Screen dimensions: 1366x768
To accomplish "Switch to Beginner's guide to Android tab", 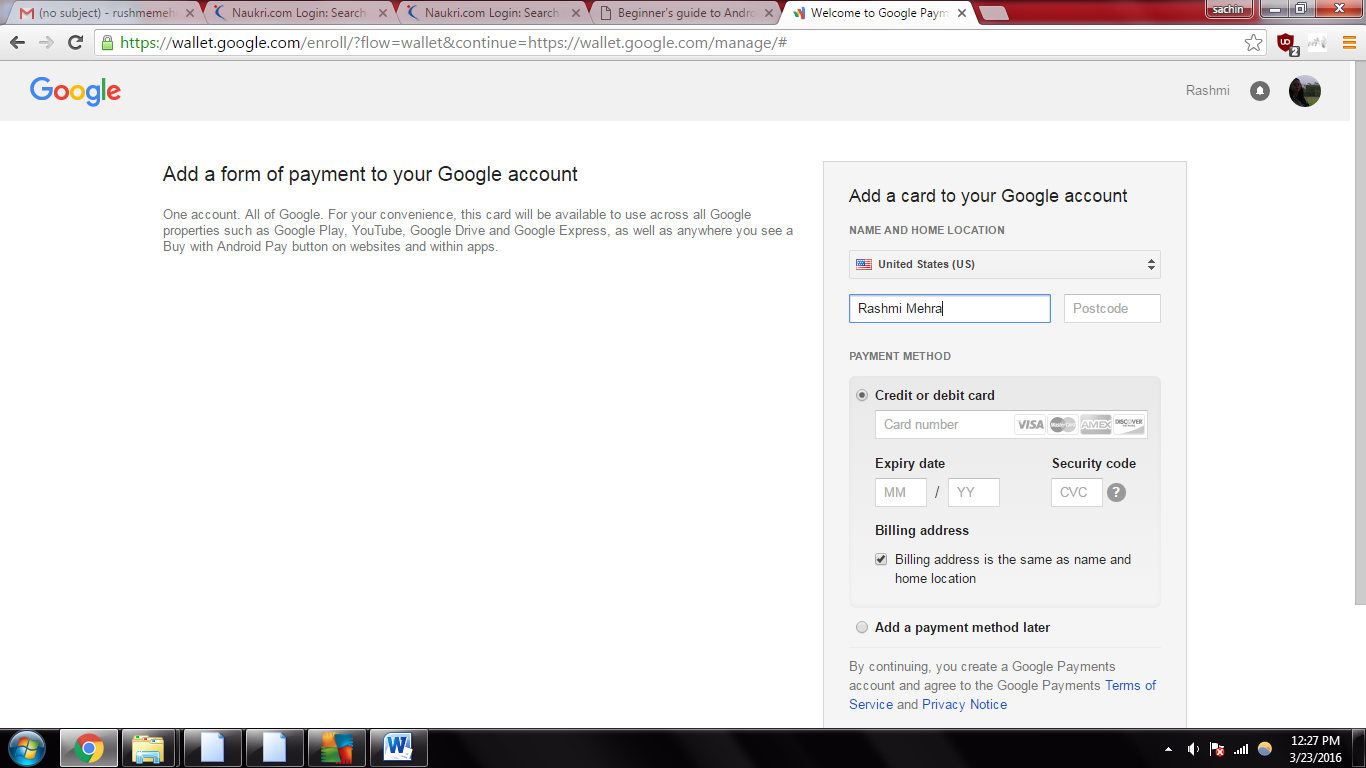I will coord(685,13).
